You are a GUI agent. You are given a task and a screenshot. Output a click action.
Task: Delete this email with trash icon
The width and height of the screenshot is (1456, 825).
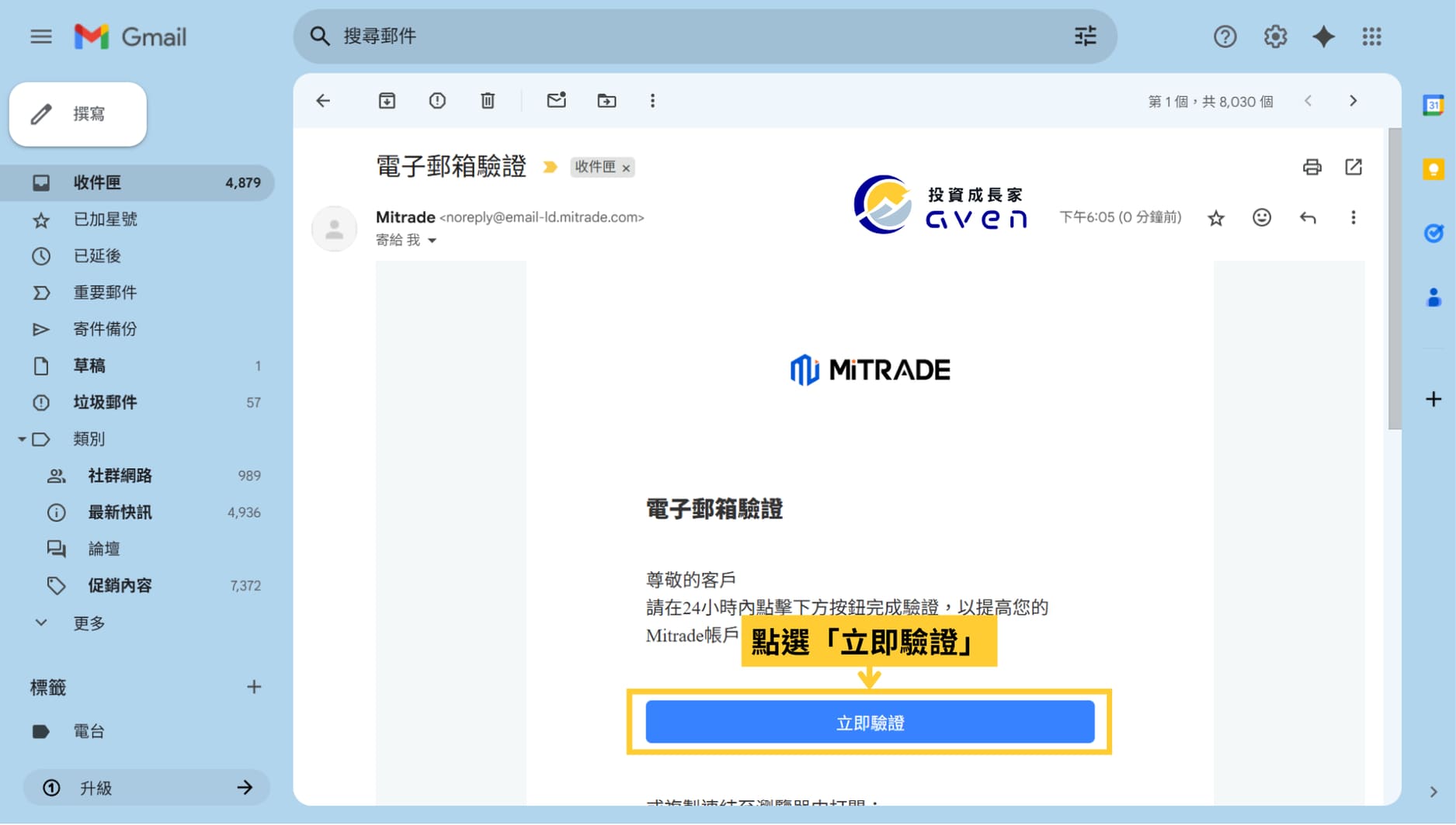pos(488,101)
